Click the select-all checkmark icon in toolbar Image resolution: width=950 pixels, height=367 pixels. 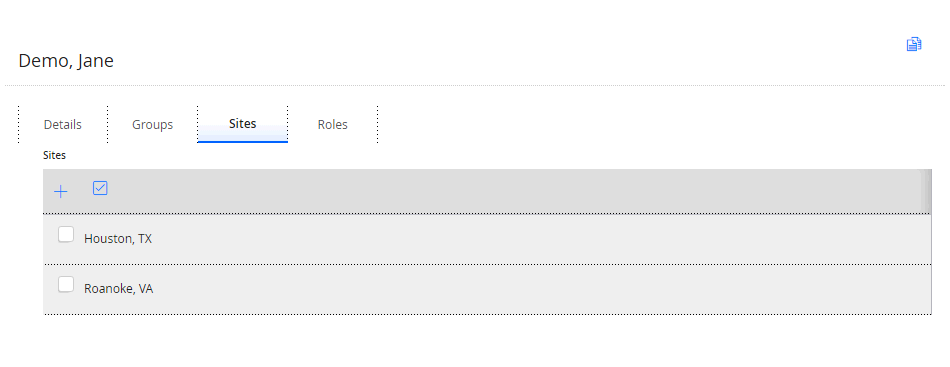100,188
